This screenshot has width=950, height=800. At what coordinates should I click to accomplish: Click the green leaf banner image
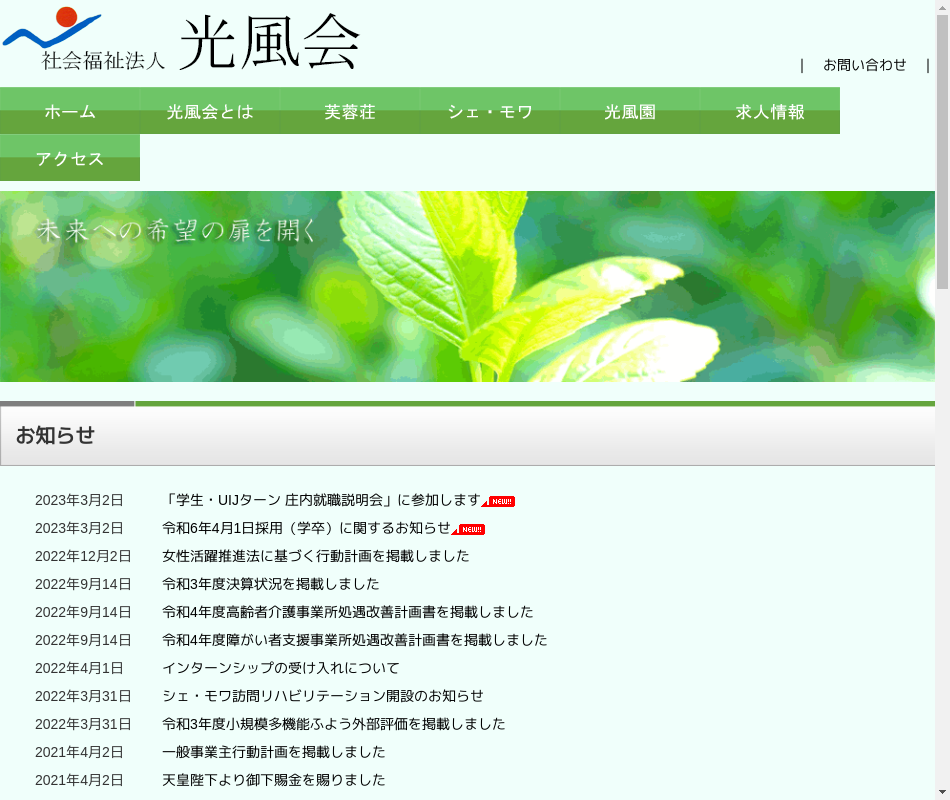(x=467, y=286)
